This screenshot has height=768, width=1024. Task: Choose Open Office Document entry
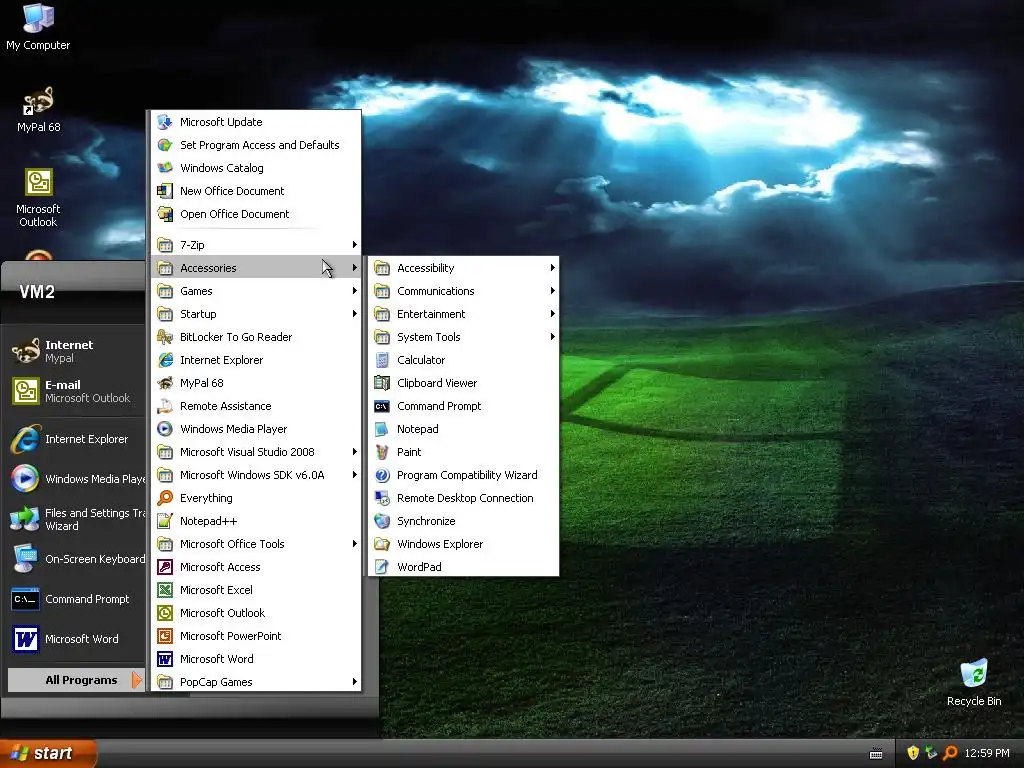256,214
